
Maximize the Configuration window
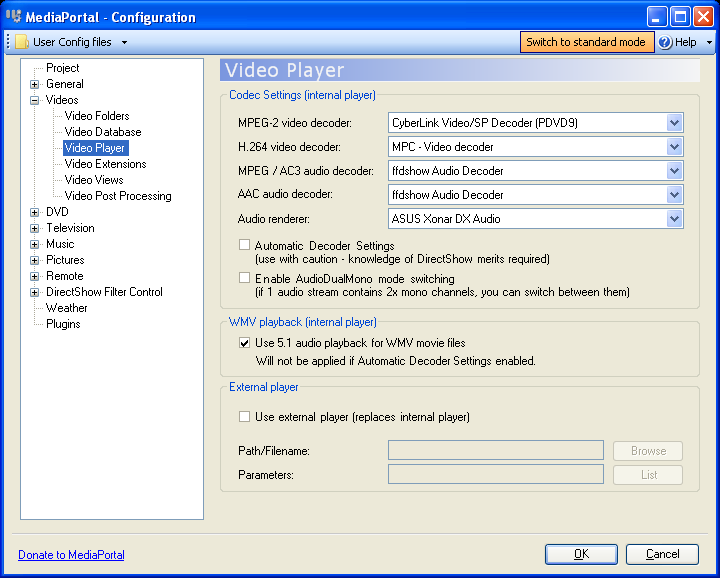click(680, 17)
